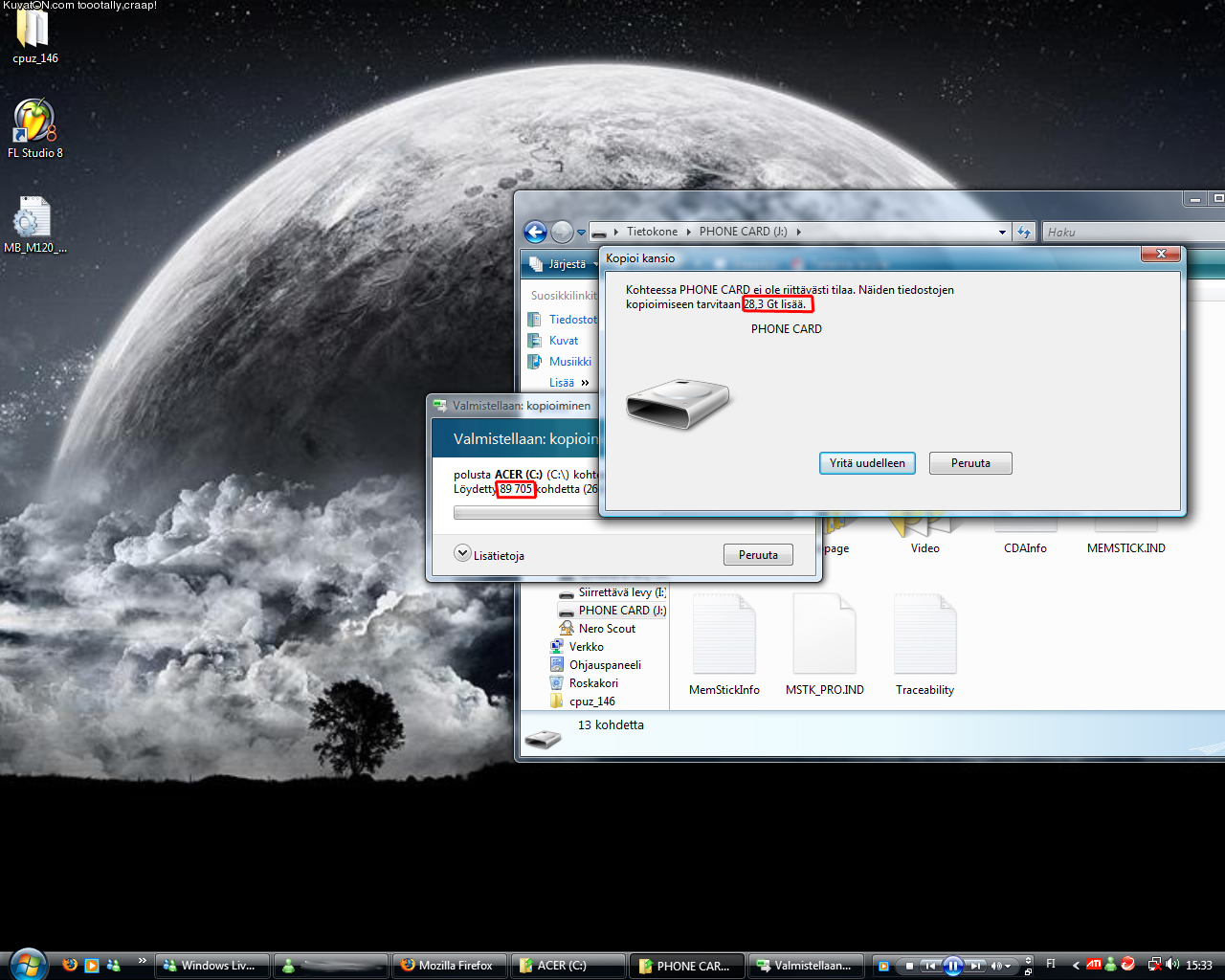
Task: Pause playback in taskbar media player
Action: coord(952,966)
